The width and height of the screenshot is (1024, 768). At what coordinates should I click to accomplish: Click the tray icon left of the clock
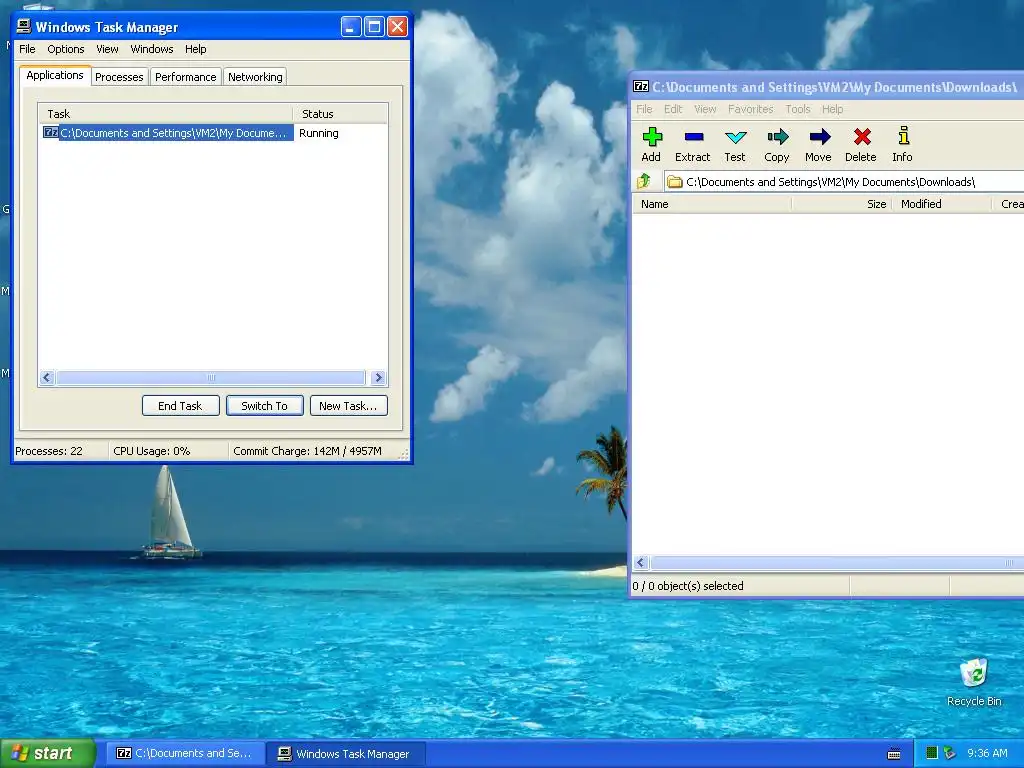click(950, 753)
